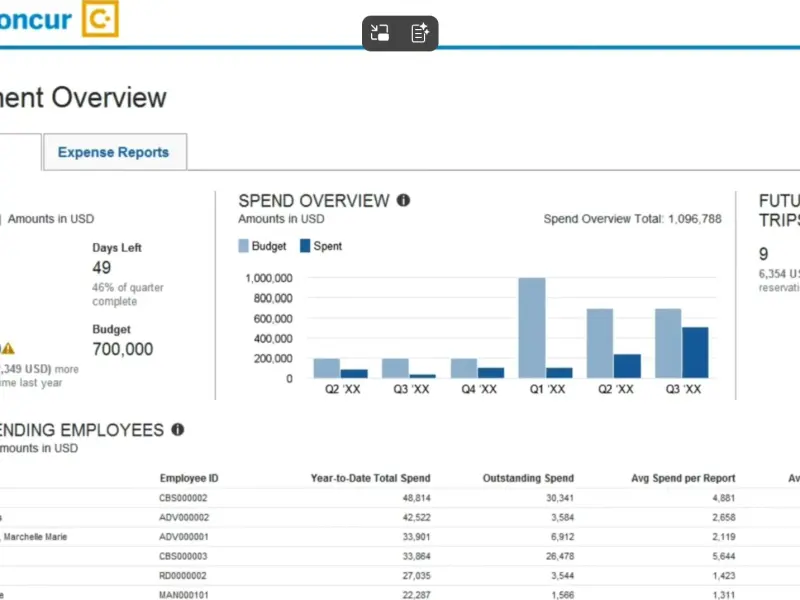Image resolution: width=800 pixels, height=600 pixels.
Task: Click the Spent legend color swatch
Action: 305,246
